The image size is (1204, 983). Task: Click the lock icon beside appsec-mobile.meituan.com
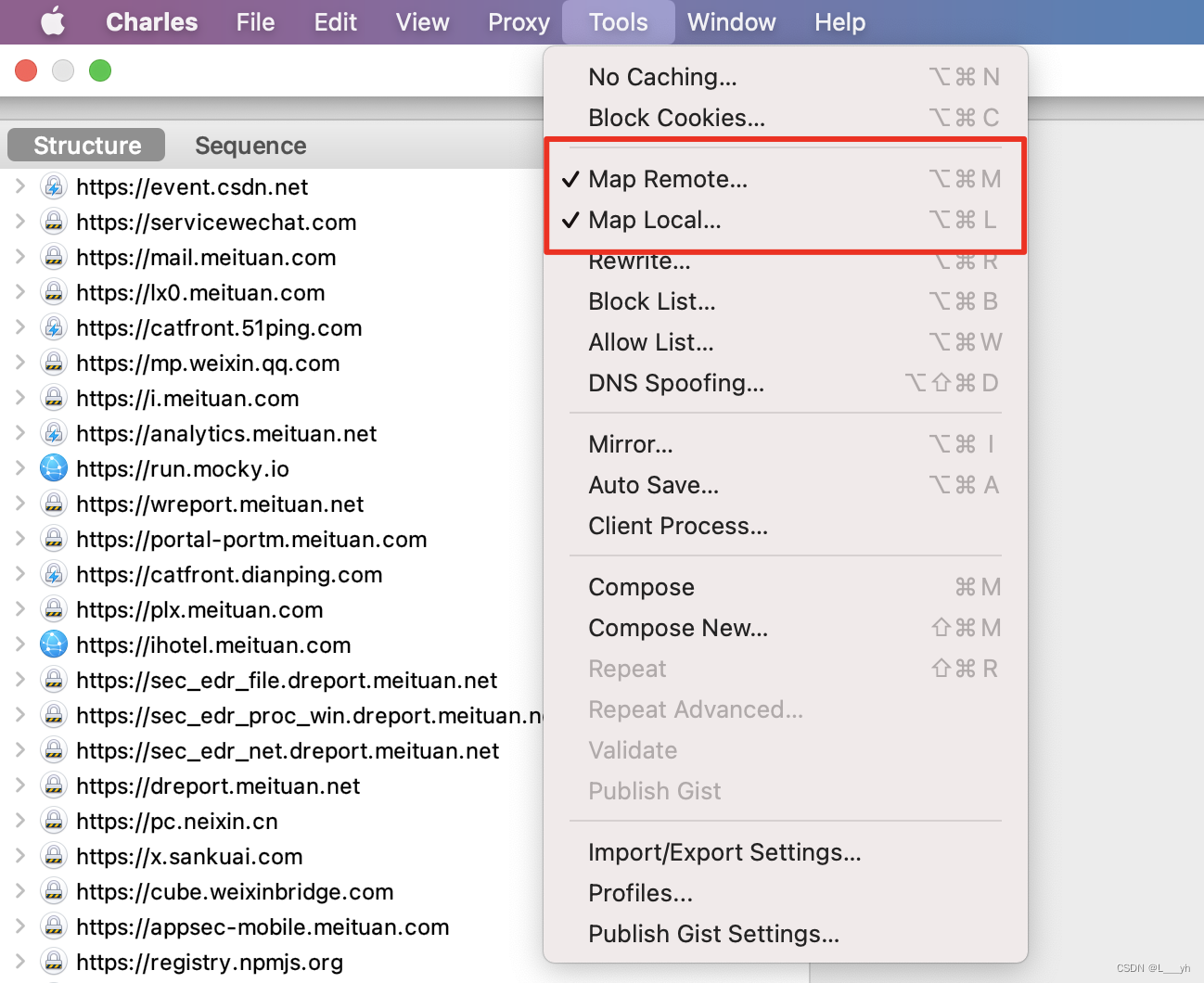coord(54,926)
